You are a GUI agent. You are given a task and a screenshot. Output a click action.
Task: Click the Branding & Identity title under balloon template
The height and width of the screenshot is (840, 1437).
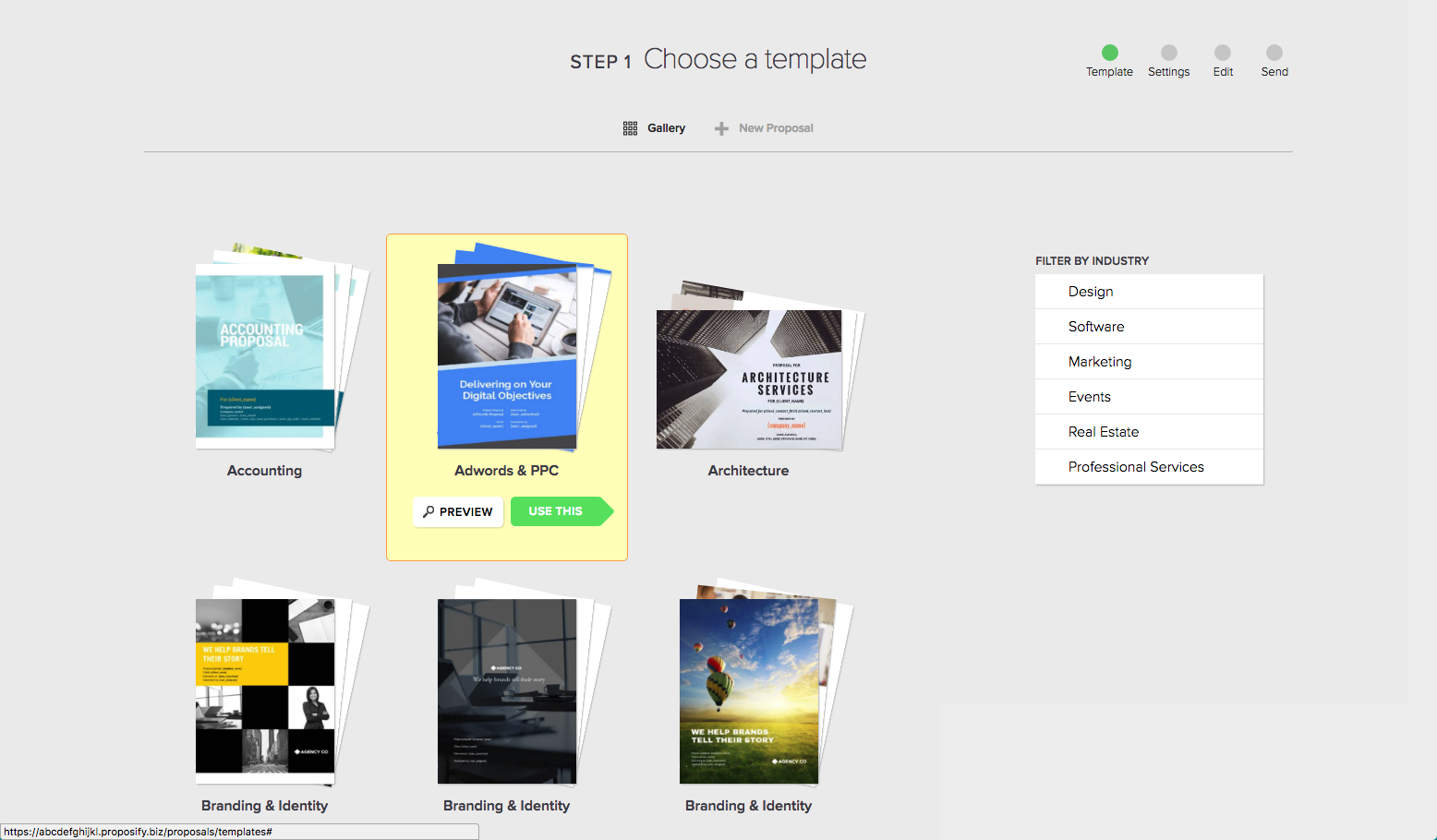[748, 806]
